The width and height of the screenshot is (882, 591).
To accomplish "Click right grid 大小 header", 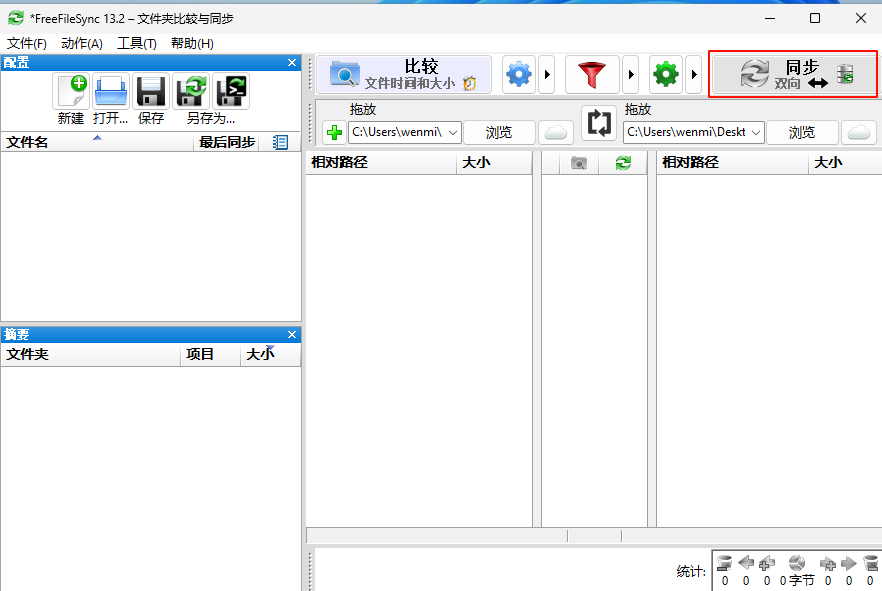I will click(845, 163).
